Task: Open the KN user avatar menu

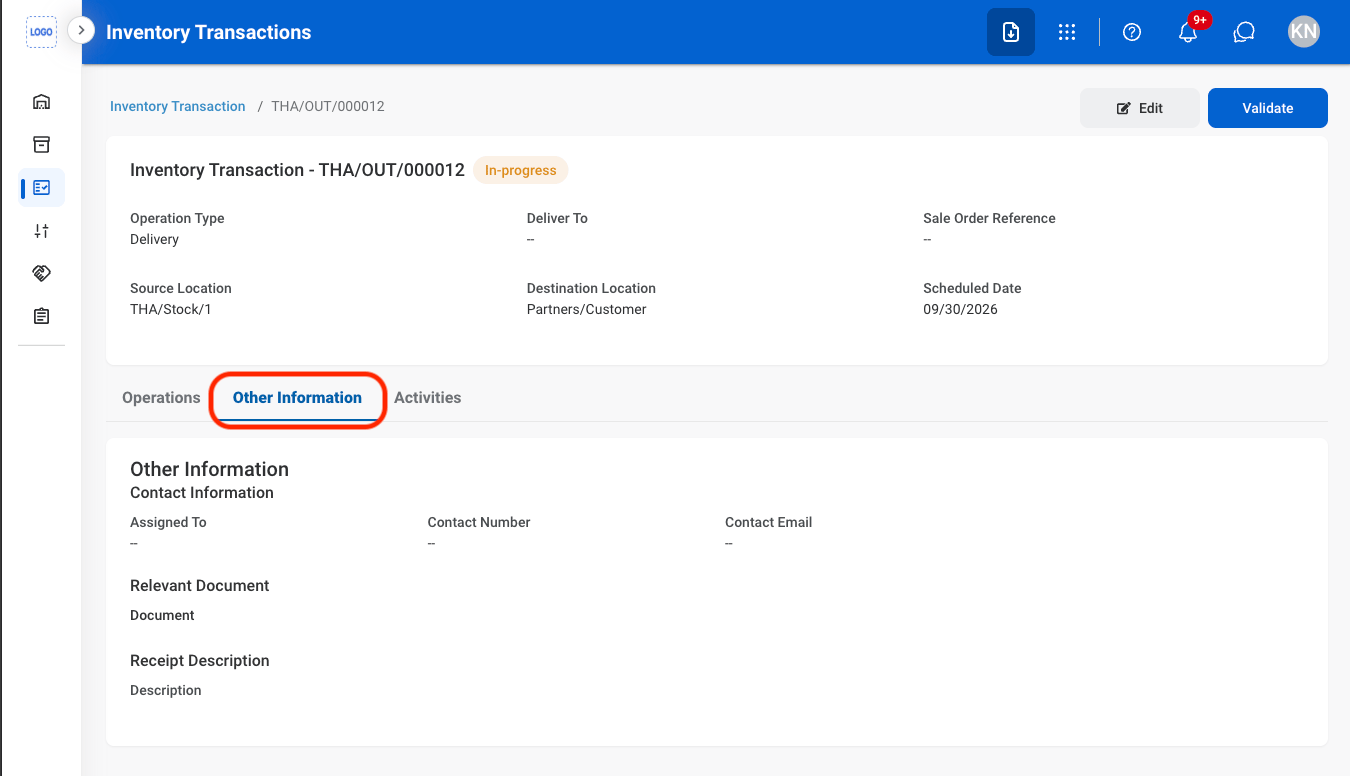Action: [1304, 32]
